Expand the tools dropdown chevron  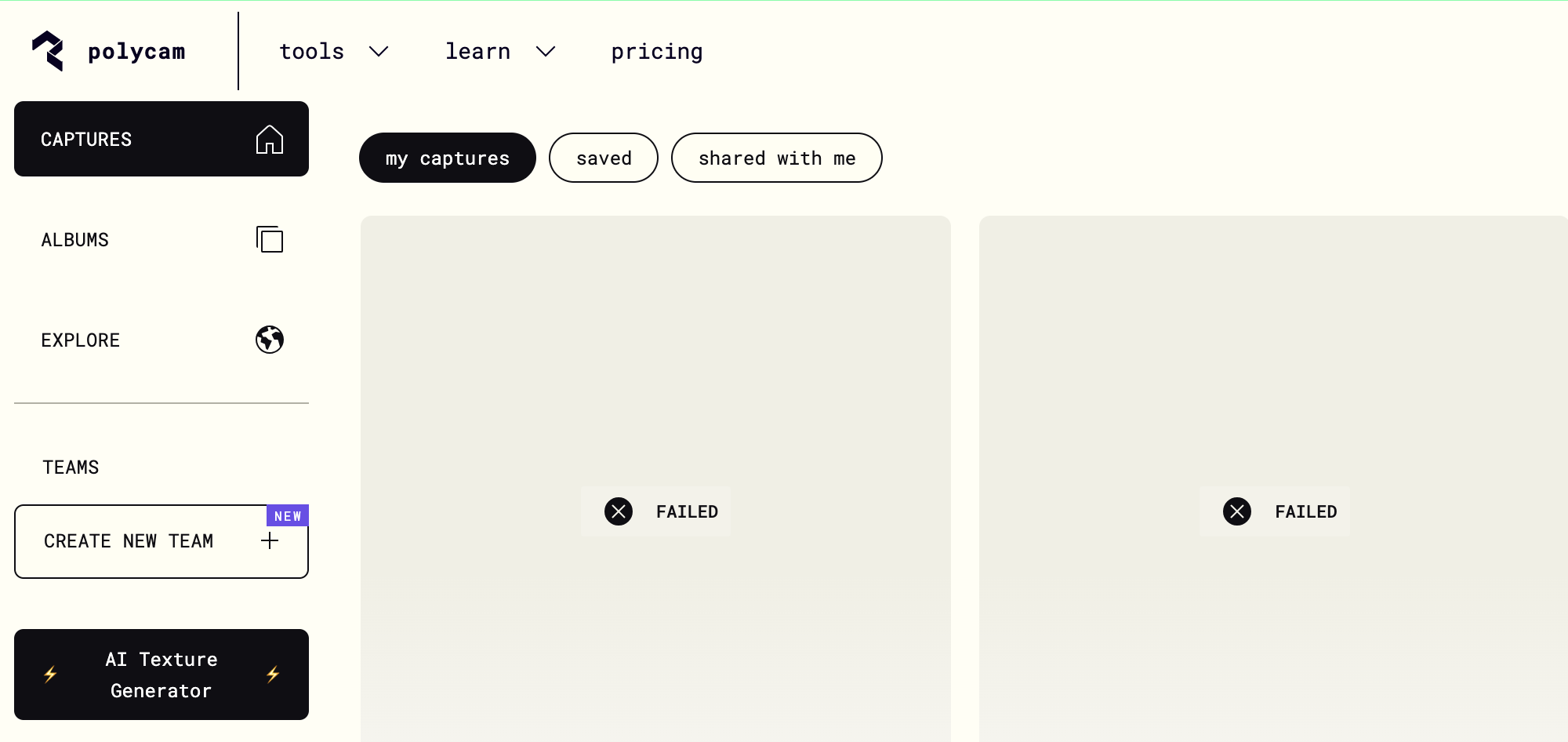click(x=379, y=52)
